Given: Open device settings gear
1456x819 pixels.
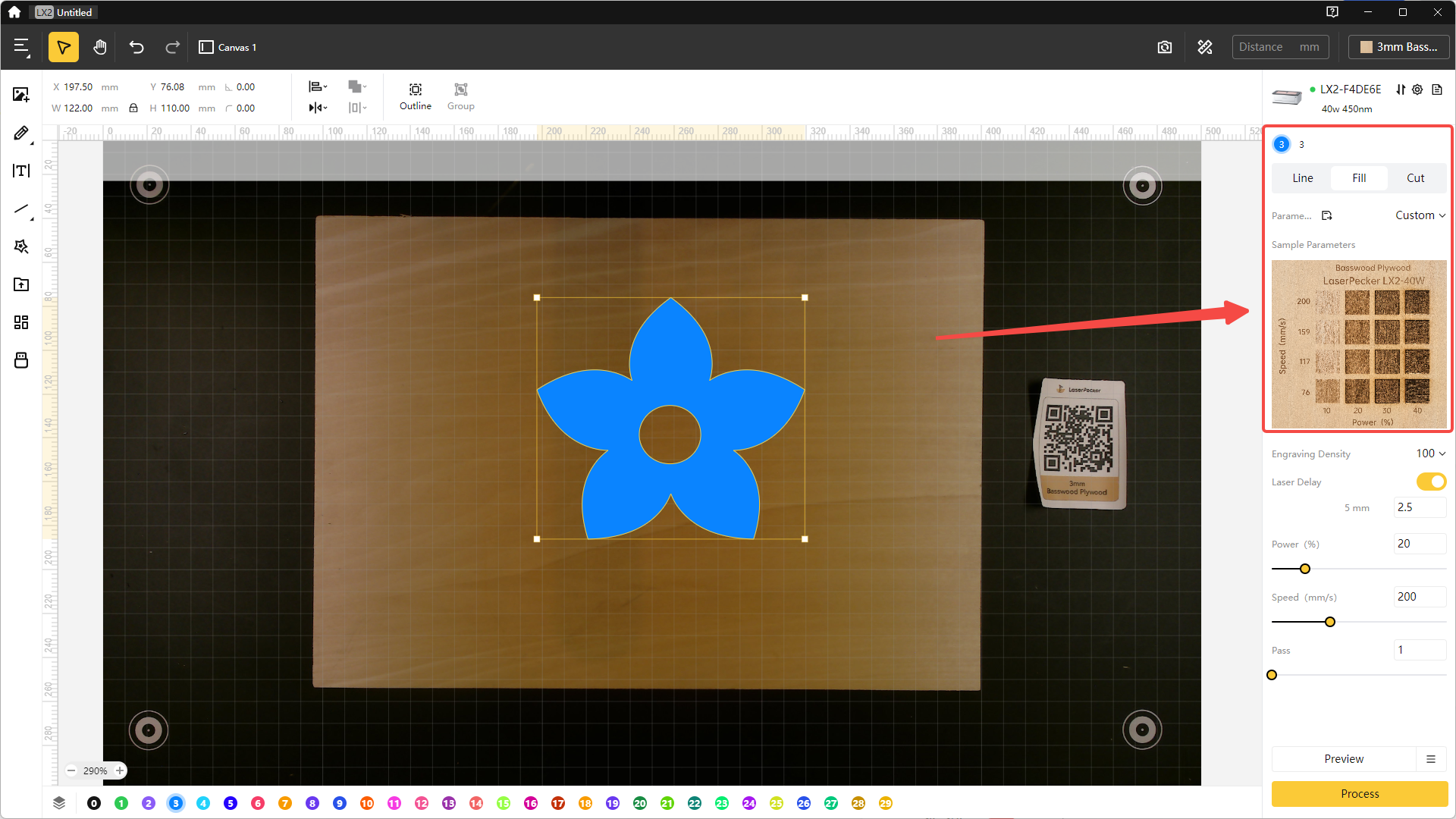Looking at the screenshot, I should click(x=1417, y=89).
